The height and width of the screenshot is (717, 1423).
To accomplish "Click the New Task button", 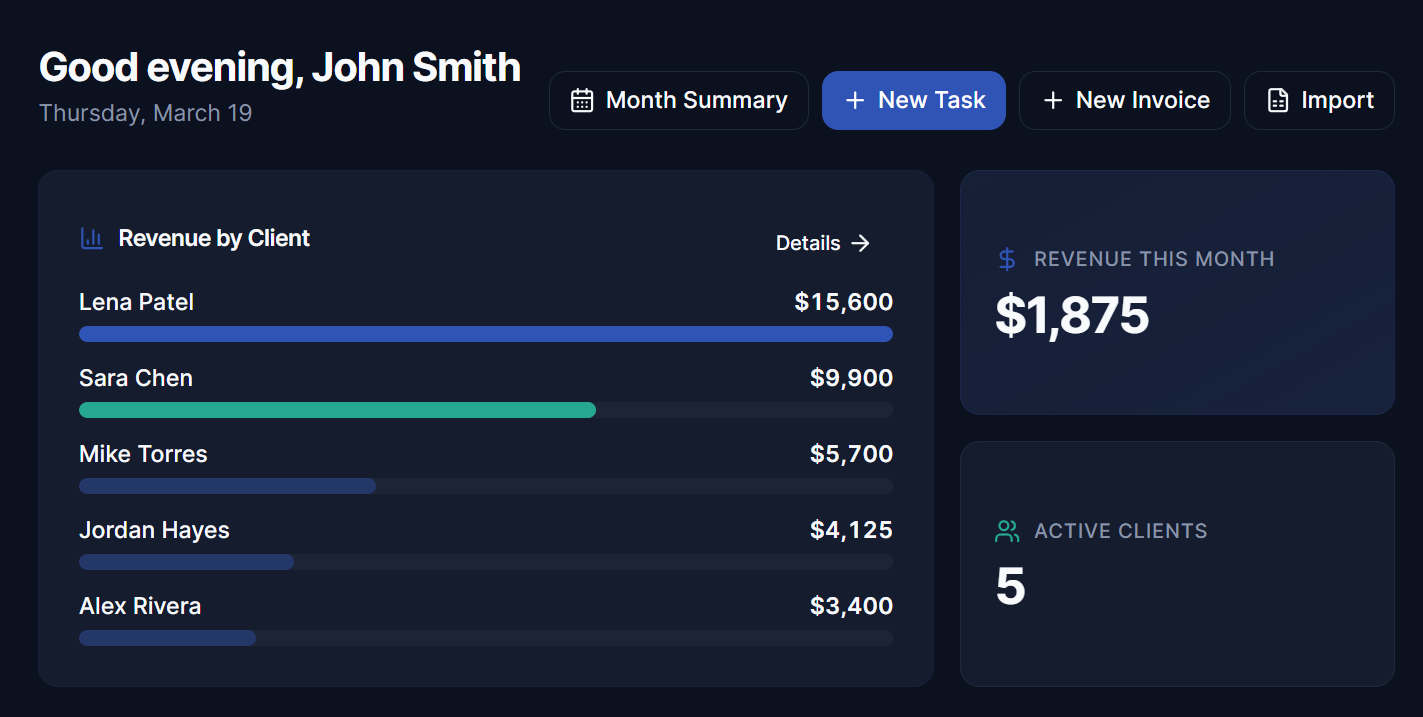I will pos(913,100).
